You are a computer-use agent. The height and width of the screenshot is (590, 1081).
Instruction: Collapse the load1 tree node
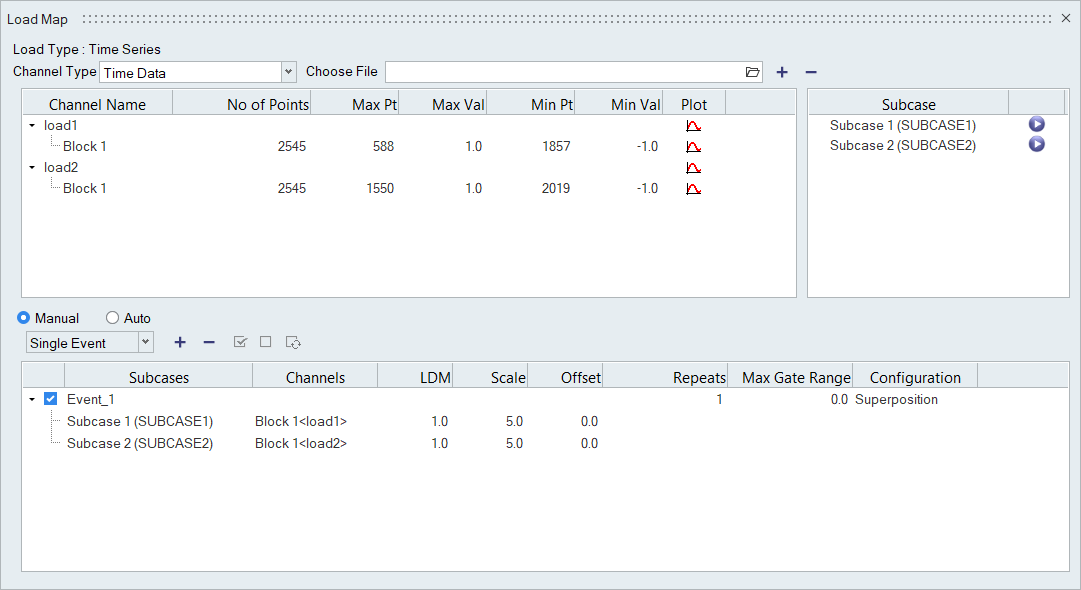pos(32,126)
